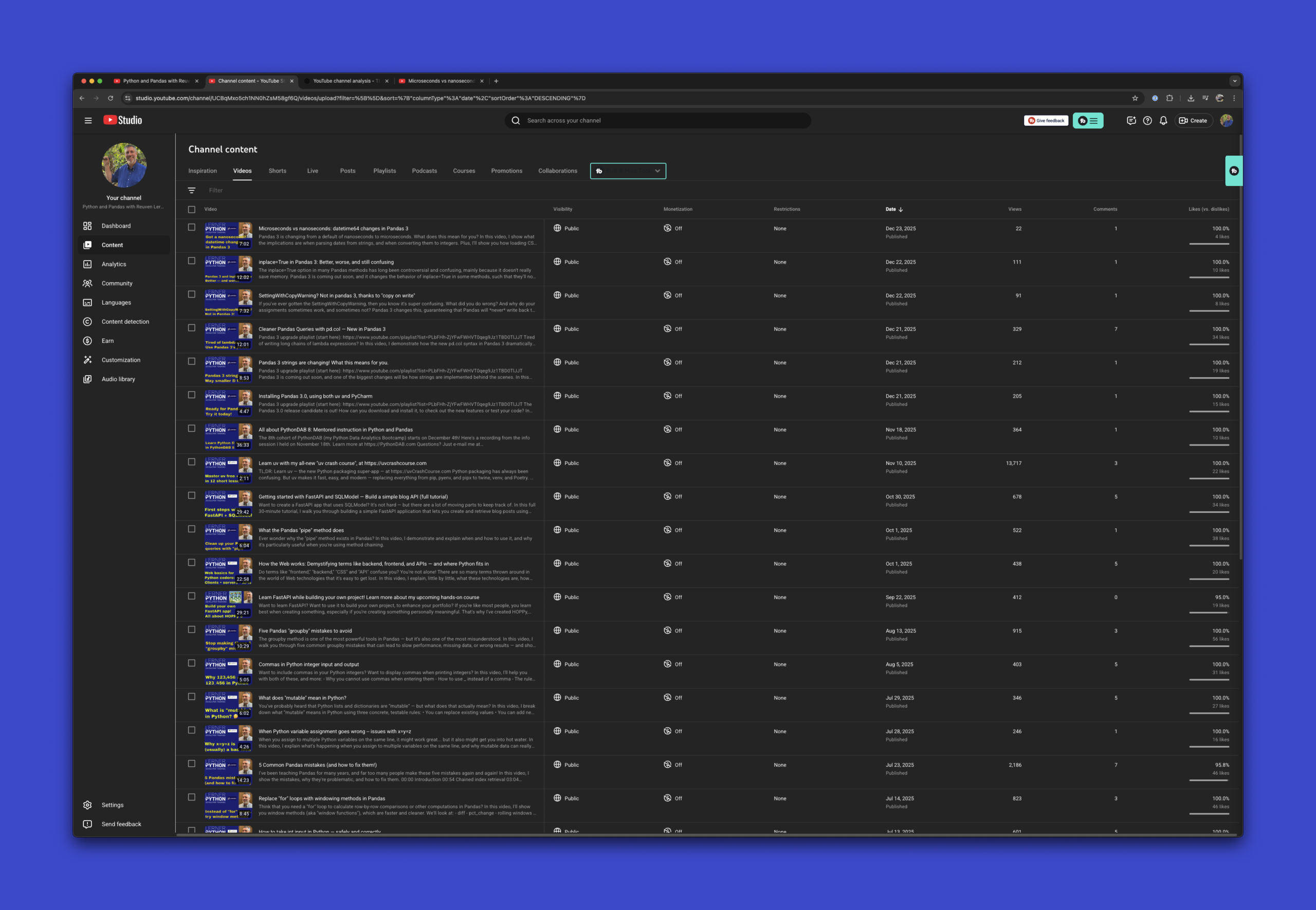
Task: Open the Live tab
Action: click(313, 171)
